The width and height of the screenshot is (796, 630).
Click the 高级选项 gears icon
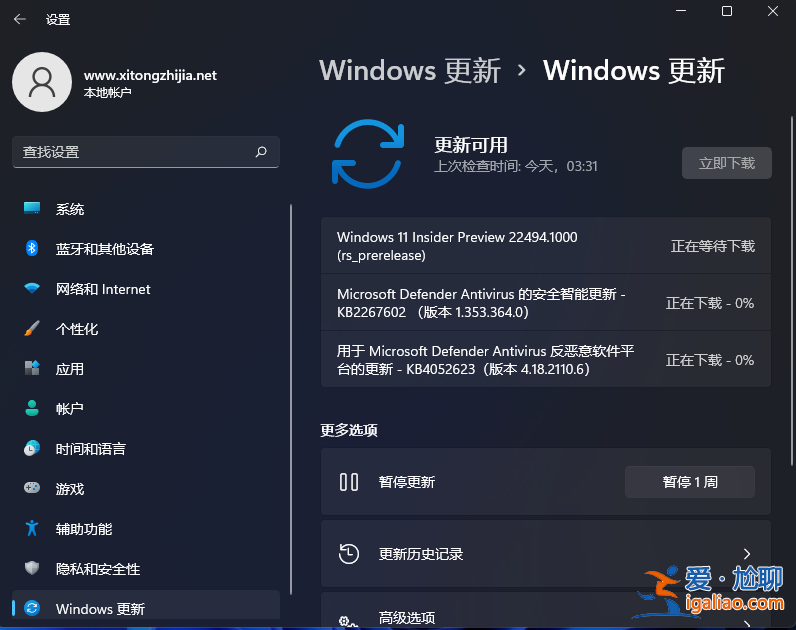(x=349, y=622)
